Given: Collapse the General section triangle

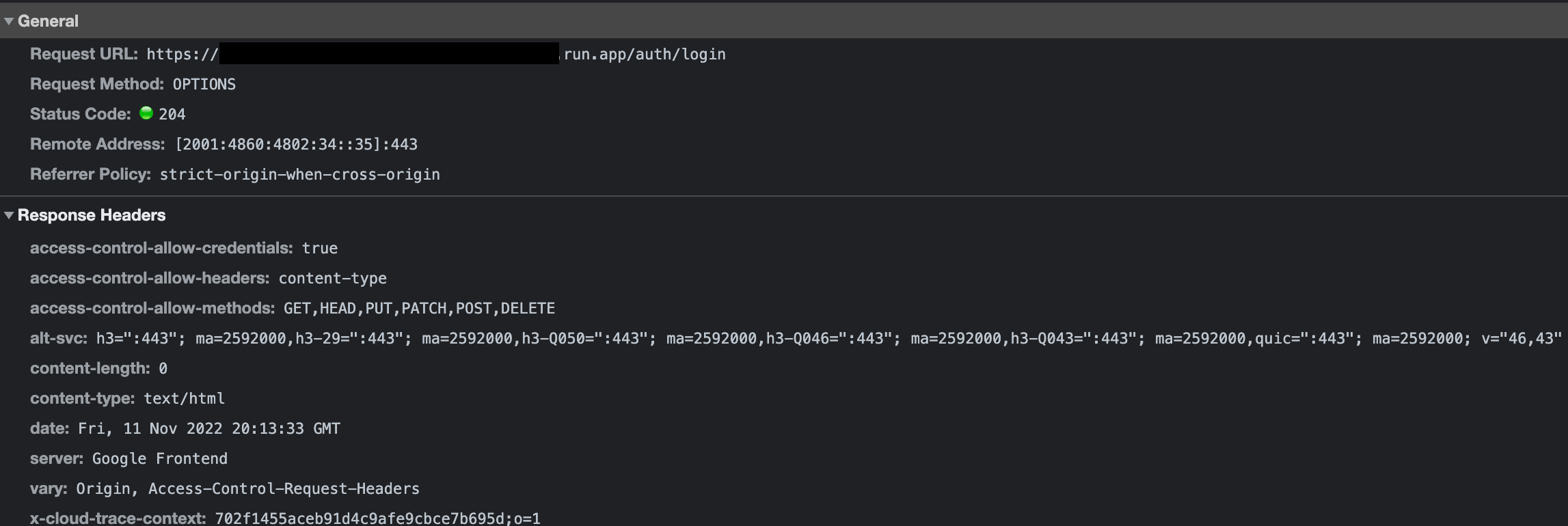Looking at the screenshot, I should tap(9, 21).
